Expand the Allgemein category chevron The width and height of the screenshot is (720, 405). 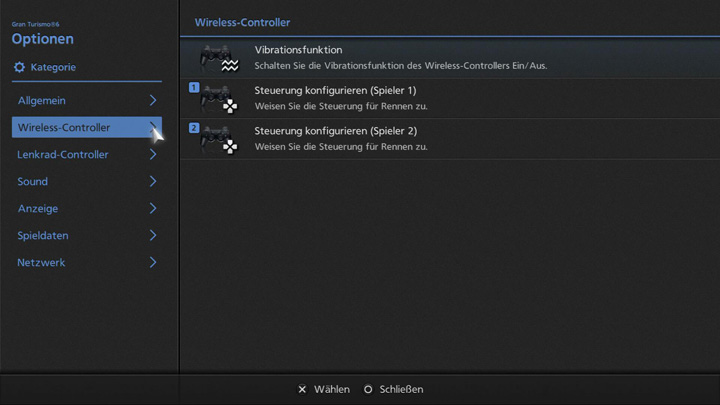153,100
